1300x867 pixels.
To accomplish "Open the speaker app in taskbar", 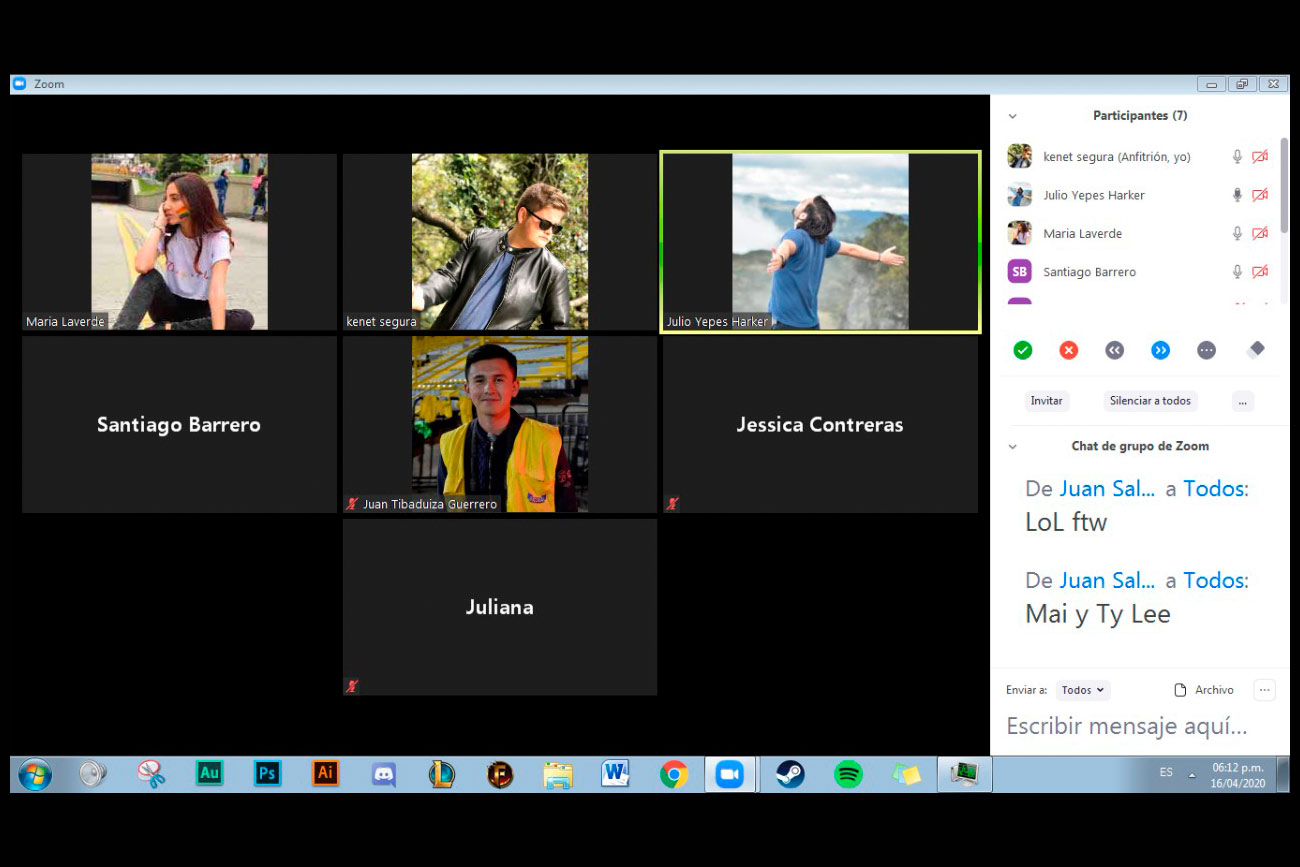I will 93,774.
